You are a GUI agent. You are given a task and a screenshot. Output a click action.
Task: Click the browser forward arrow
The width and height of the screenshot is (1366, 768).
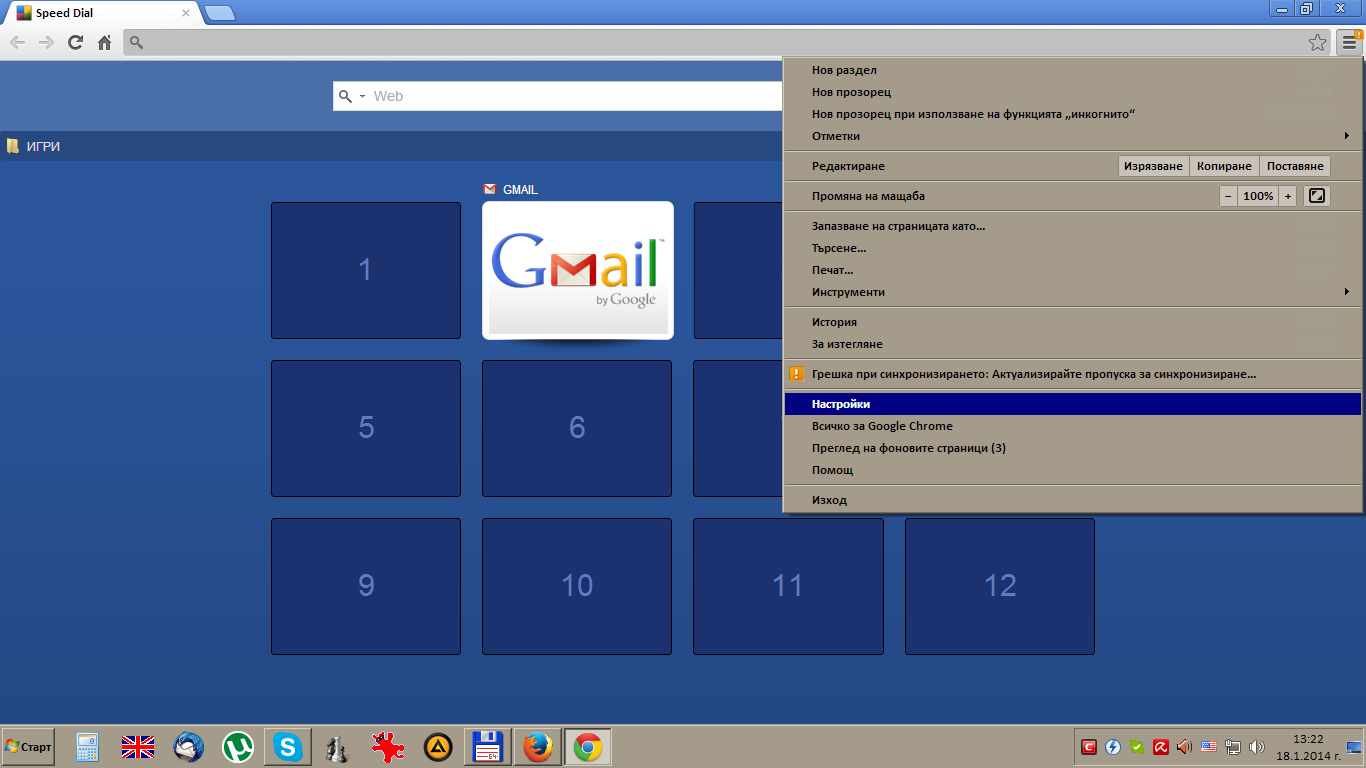[46, 42]
